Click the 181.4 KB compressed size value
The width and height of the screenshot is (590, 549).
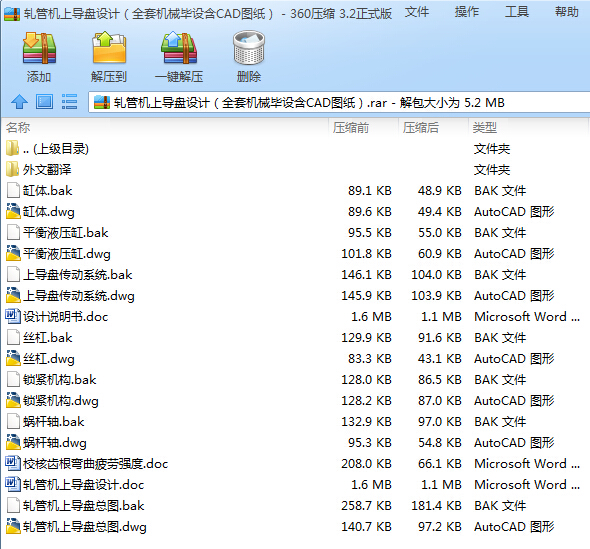pyautogui.click(x=436, y=505)
